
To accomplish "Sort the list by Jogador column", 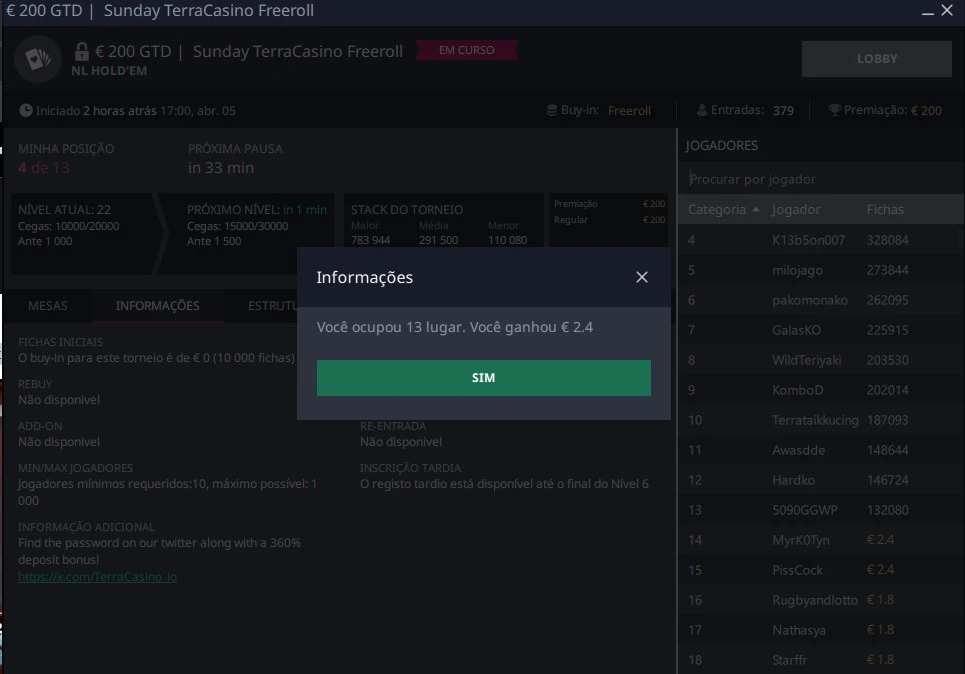I will click(x=796, y=209).
